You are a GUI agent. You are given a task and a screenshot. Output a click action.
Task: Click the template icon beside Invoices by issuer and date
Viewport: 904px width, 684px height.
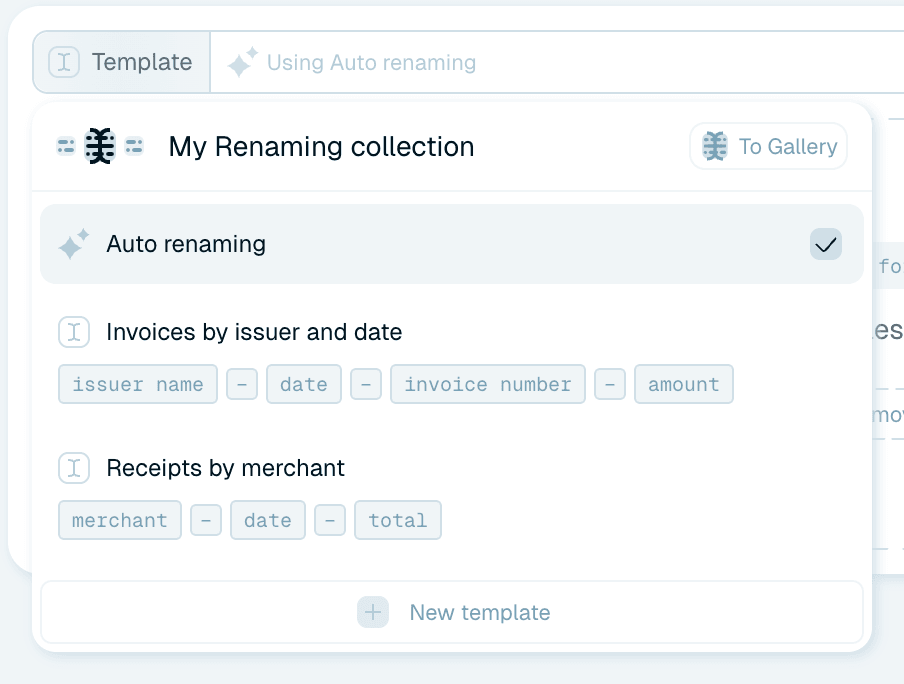pos(74,332)
